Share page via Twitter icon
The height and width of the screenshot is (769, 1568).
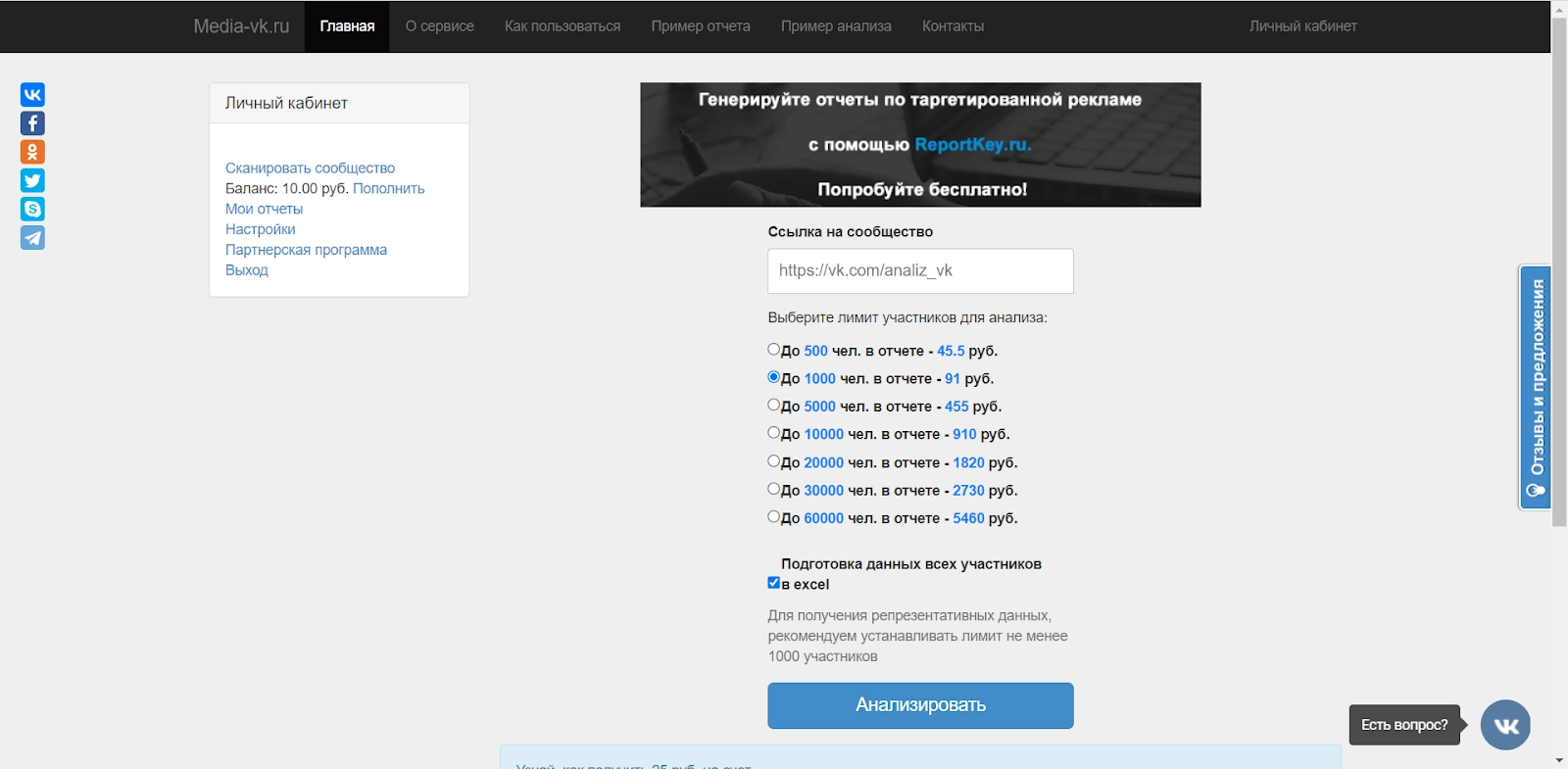point(32,180)
